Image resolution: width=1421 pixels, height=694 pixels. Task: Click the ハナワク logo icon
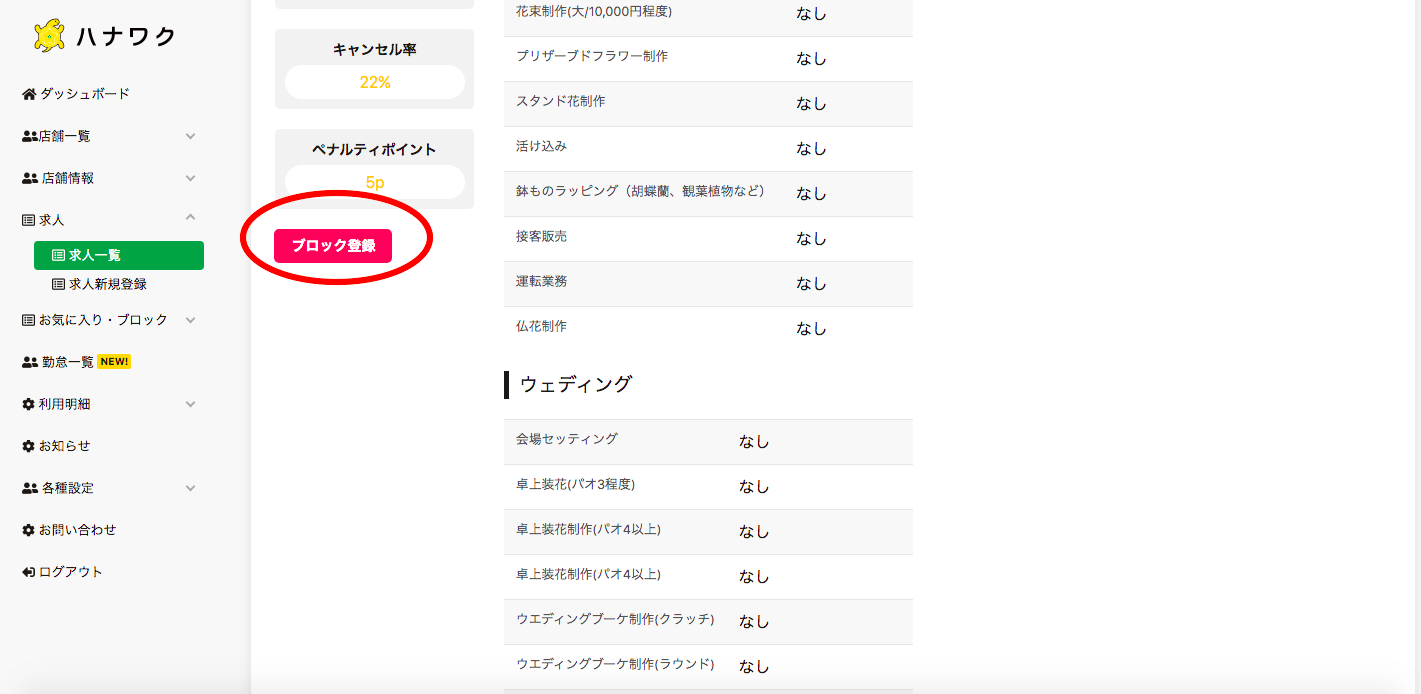point(49,36)
